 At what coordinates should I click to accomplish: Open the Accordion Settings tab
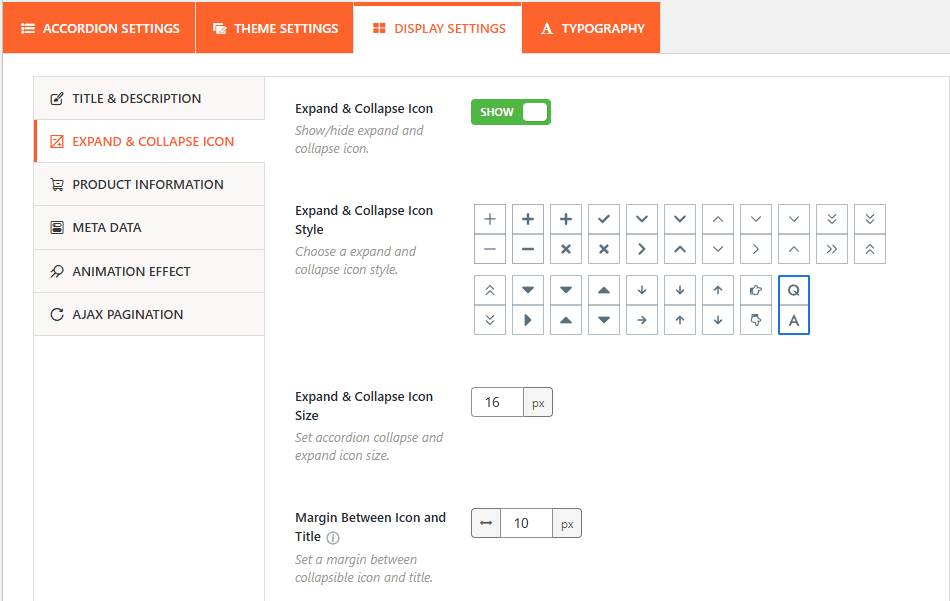click(99, 28)
